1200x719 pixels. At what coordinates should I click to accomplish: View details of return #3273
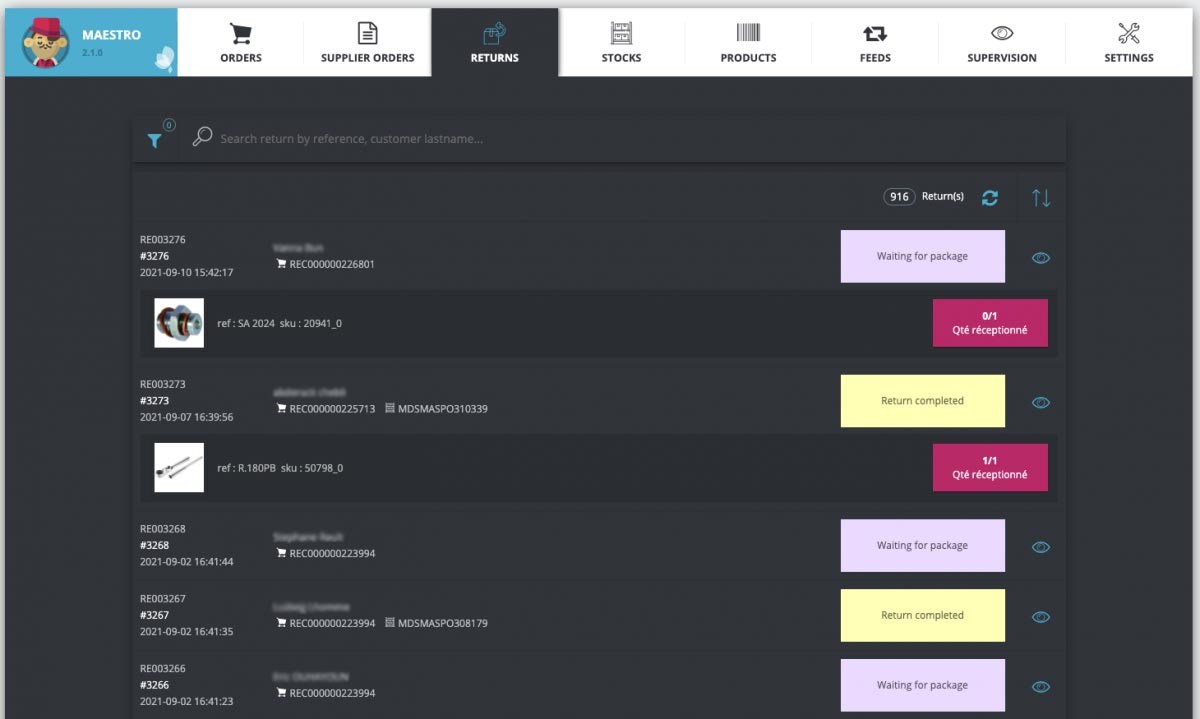pos(1040,402)
